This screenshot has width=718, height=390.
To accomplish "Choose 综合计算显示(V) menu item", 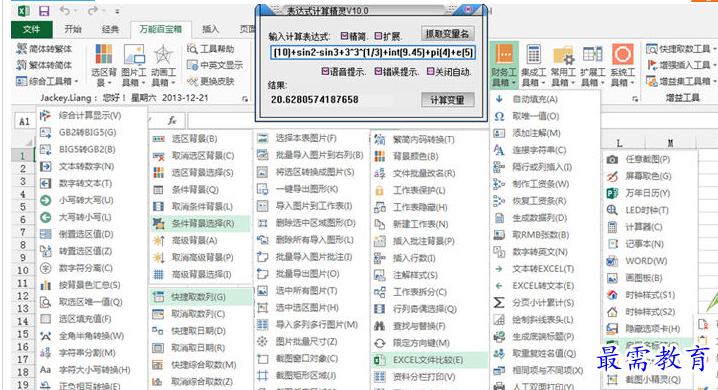I will [x=81, y=115].
